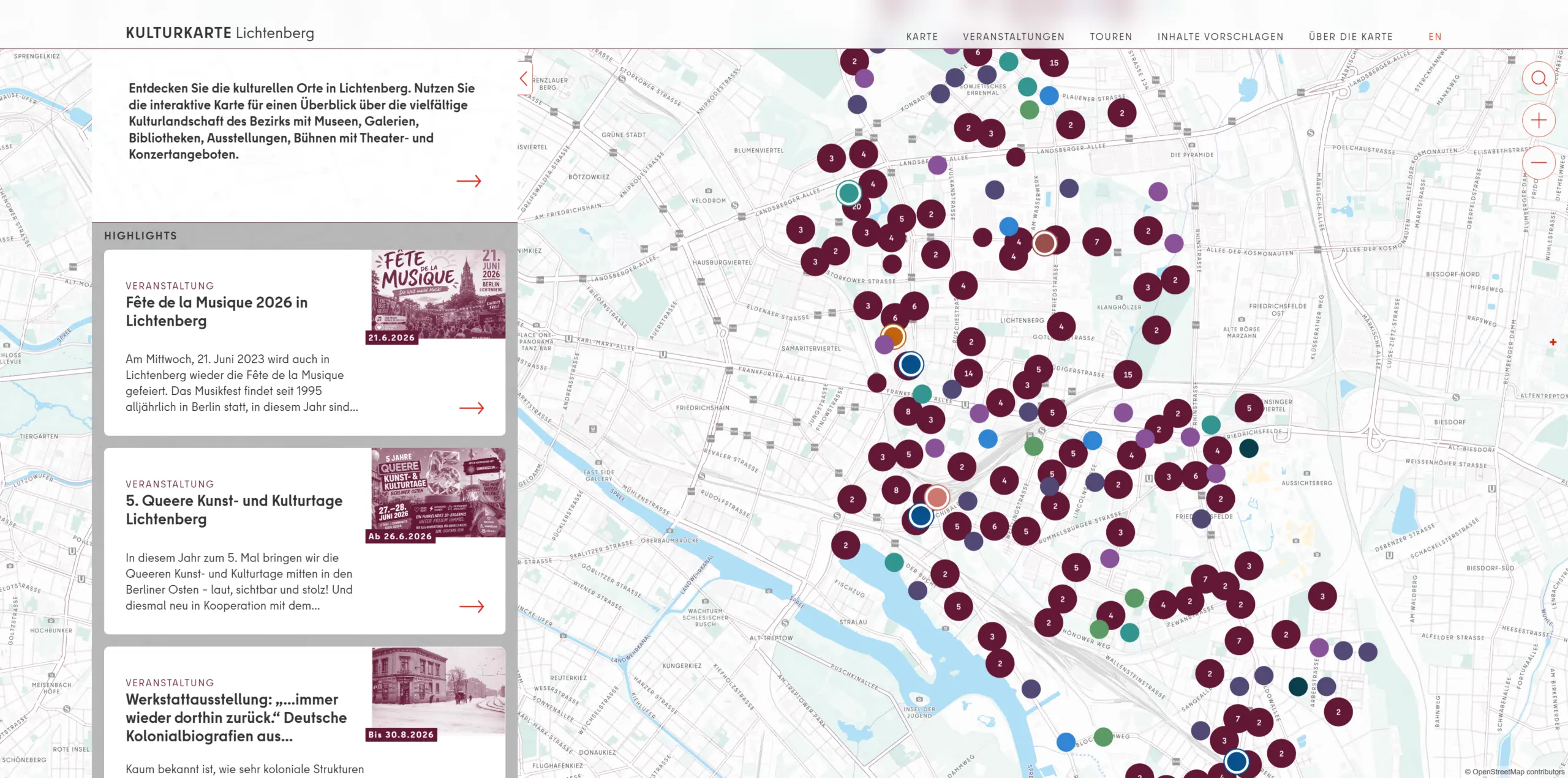The image size is (1568, 778).
Task: Follow the red arrow under the intro text
Action: tap(469, 181)
